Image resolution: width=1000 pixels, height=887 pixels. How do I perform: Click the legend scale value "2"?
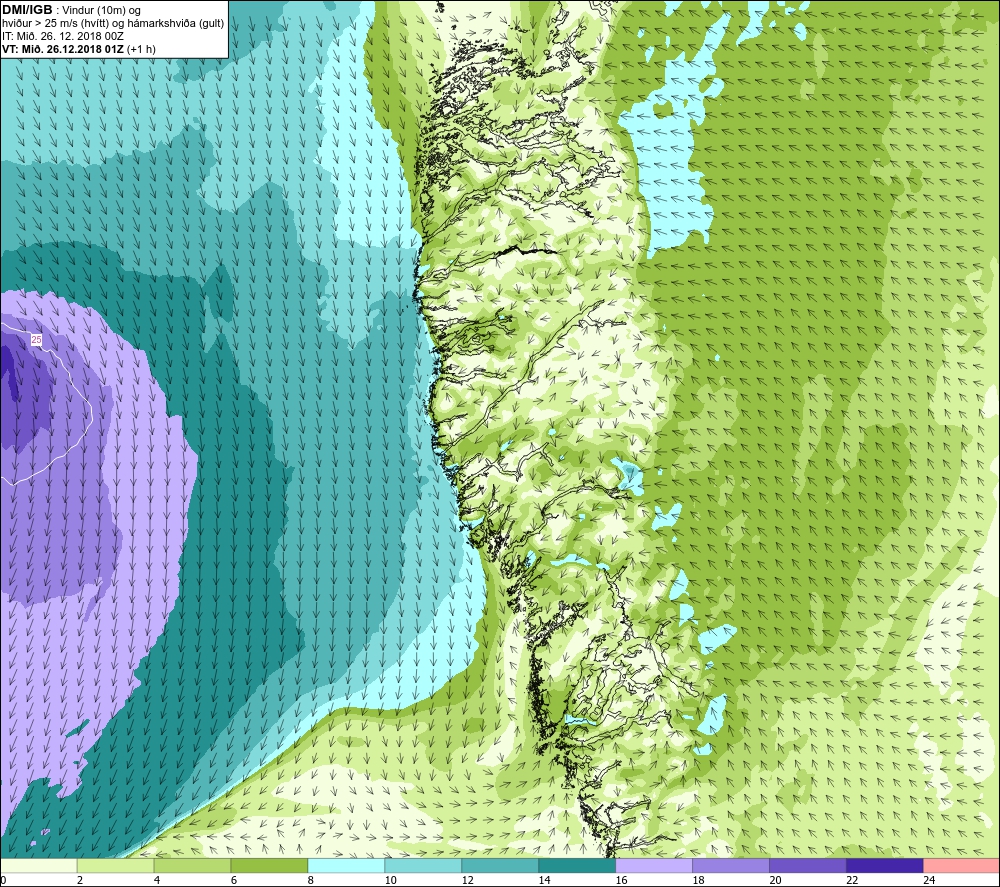[x=80, y=880]
